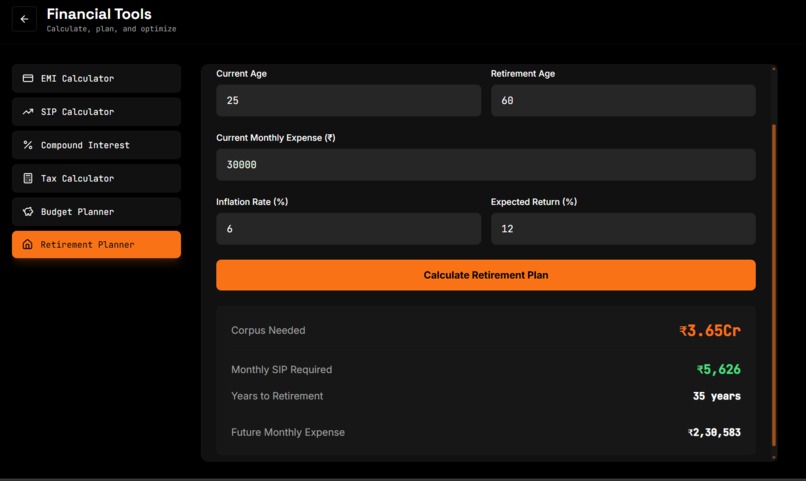This screenshot has height=481, width=806.
Task: Click the orange vertical scrollbar
Action: 774,285
